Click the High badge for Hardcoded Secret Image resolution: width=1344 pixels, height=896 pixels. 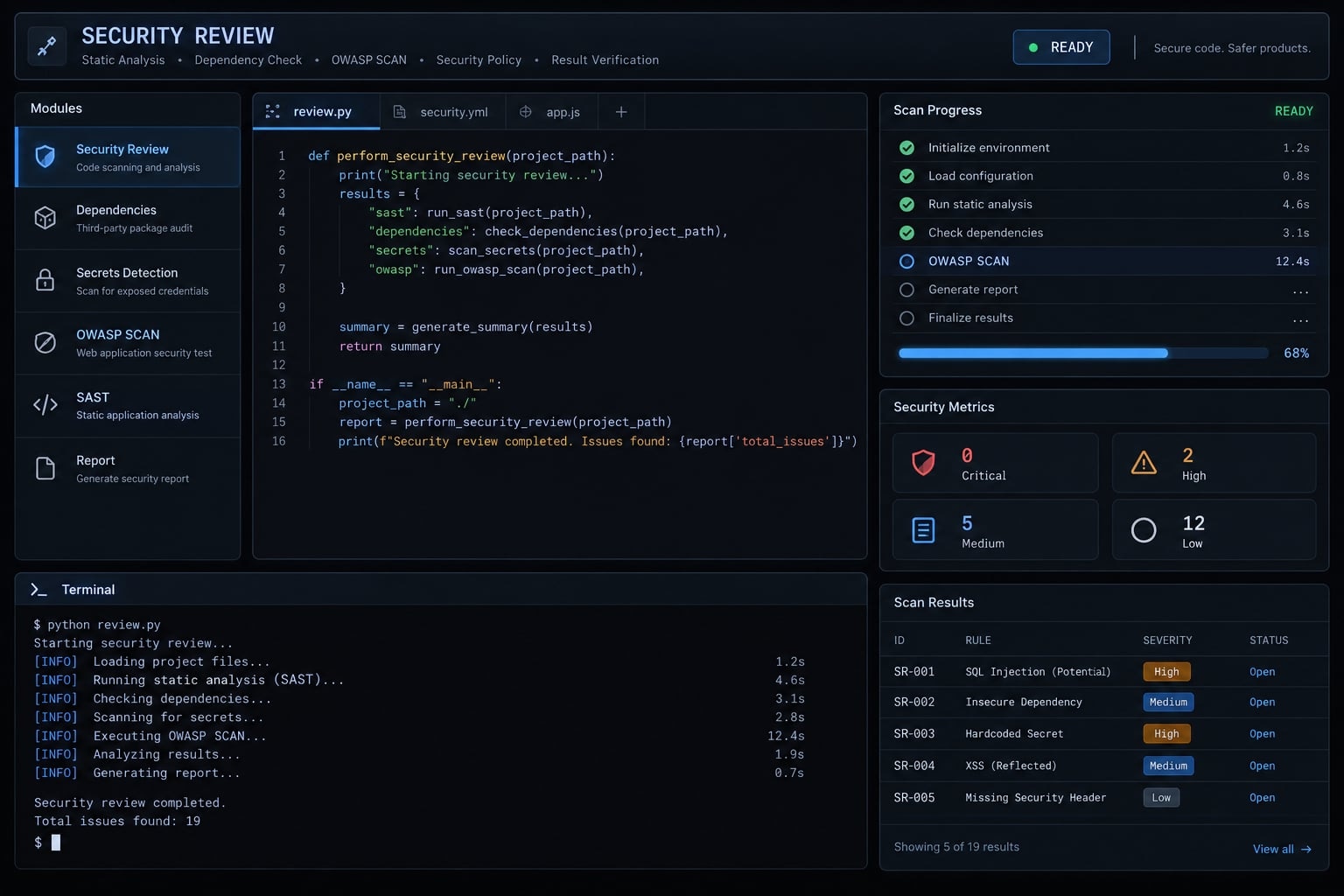[x=1166, y=734]
